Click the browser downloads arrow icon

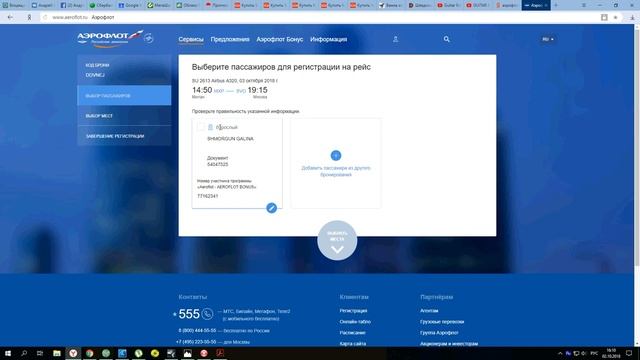pos(632,17)
